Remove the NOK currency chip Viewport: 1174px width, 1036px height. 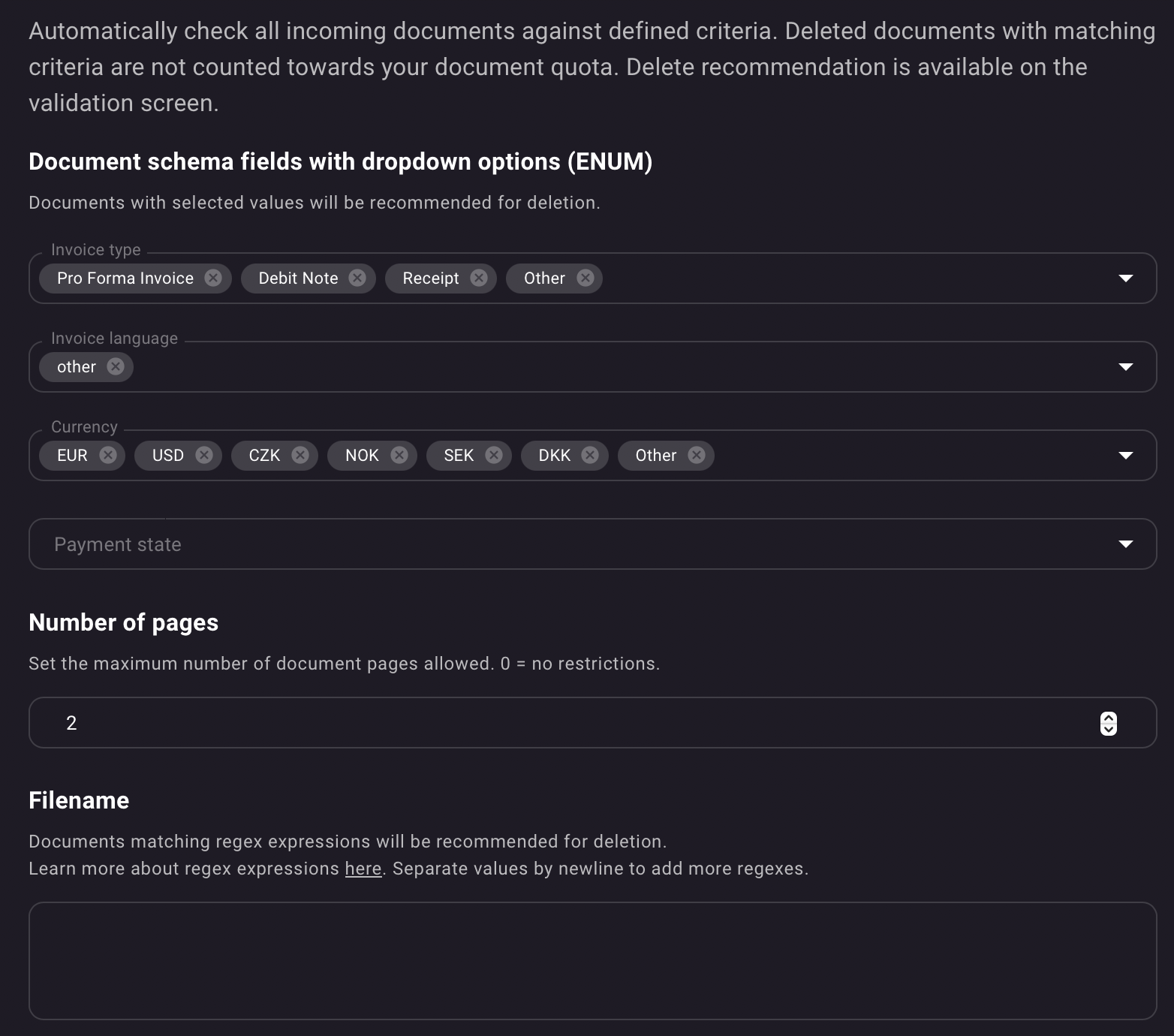[399, 455]
